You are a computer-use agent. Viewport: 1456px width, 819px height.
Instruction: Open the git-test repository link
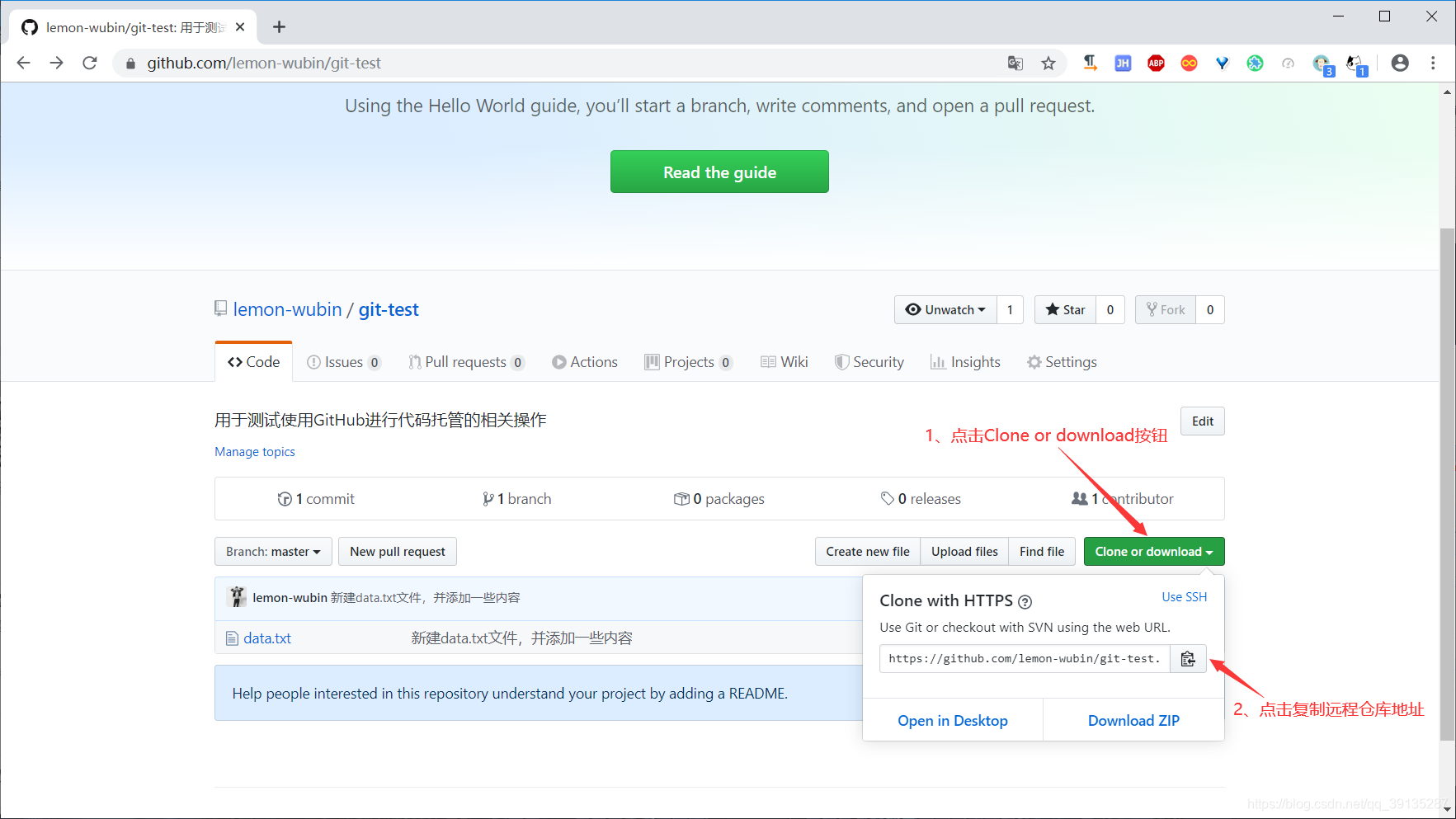click(389, 309)
